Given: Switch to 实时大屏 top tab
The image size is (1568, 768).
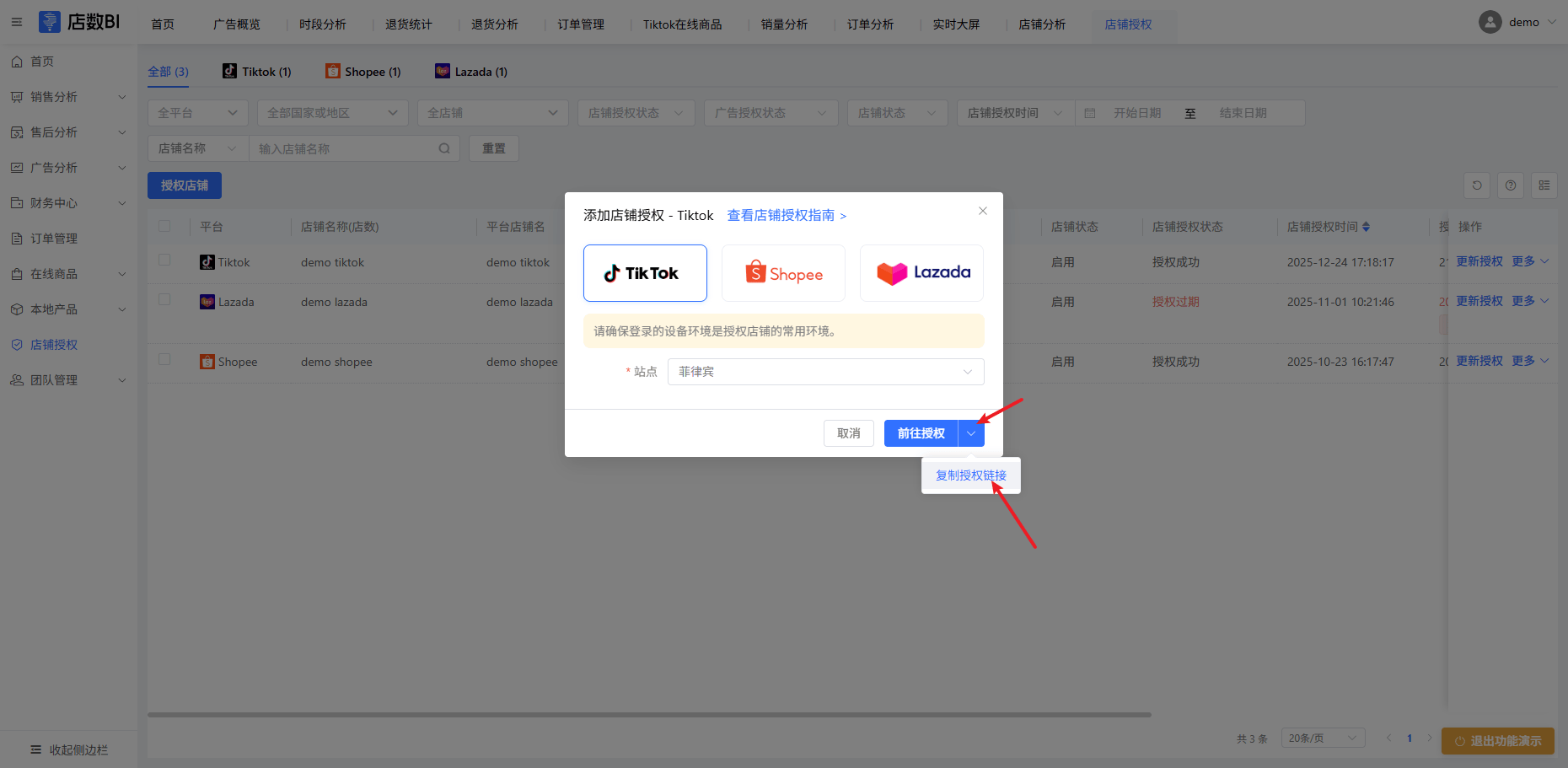Looking at the screenshot, I should [x=956, y=24].
